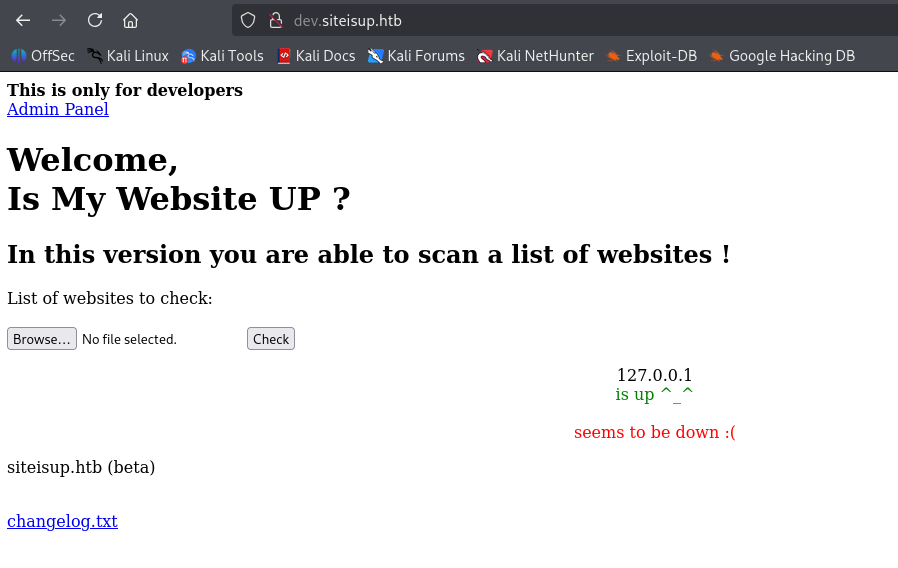Viewport: 898px width, 568px height.
Task: Open the changelog.txt link
Action: 62,521
